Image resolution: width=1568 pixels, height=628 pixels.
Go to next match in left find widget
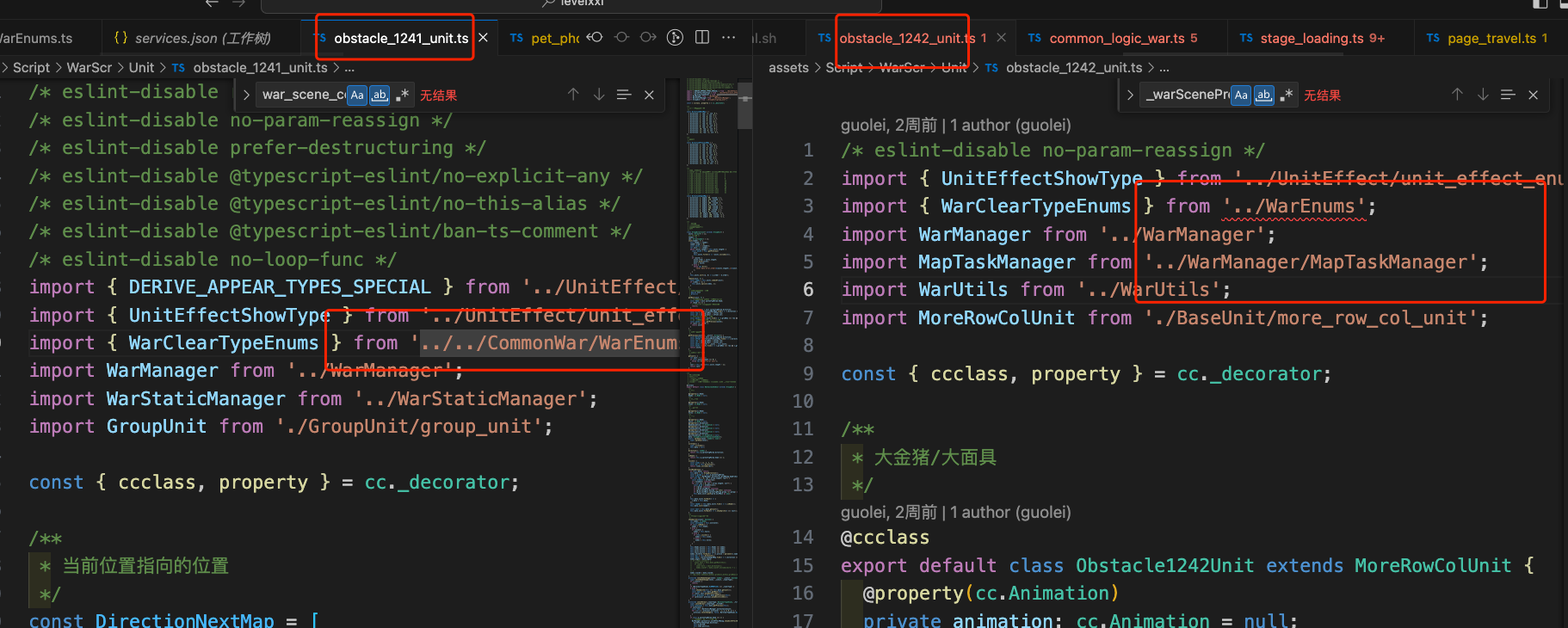tap(599, 95)
